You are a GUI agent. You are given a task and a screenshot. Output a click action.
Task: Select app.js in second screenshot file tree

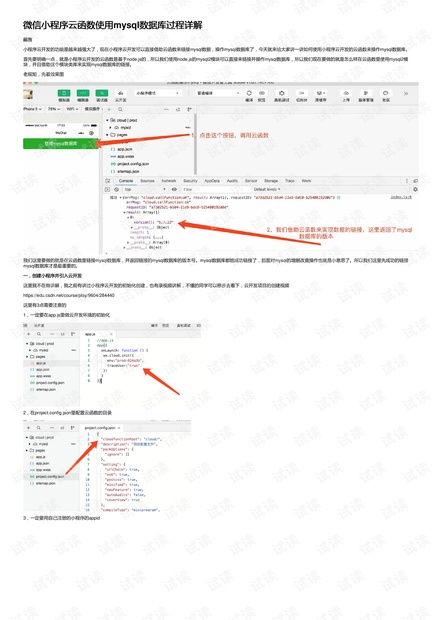tap(41, 363)
